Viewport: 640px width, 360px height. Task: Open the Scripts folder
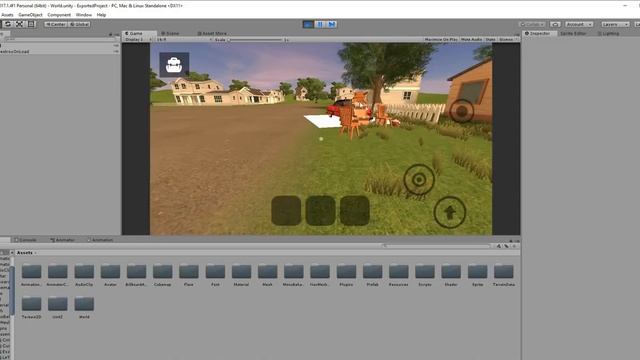click(425, 275)
